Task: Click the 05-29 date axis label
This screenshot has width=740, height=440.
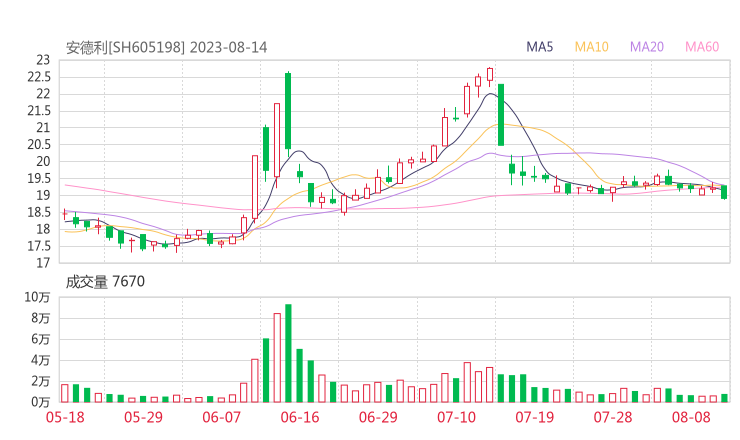Action: point(143,417)
